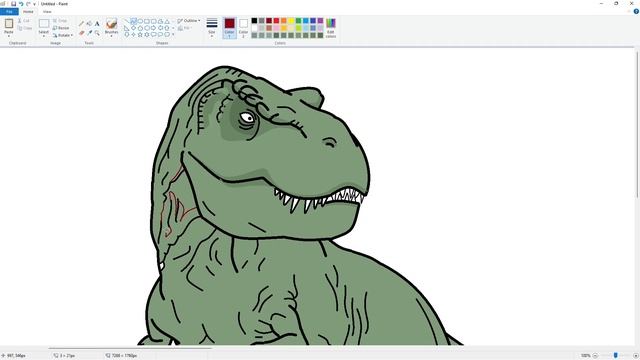640x360 pixels.
Task: Click the Paste clipboard icon
Action: (9, 24)
